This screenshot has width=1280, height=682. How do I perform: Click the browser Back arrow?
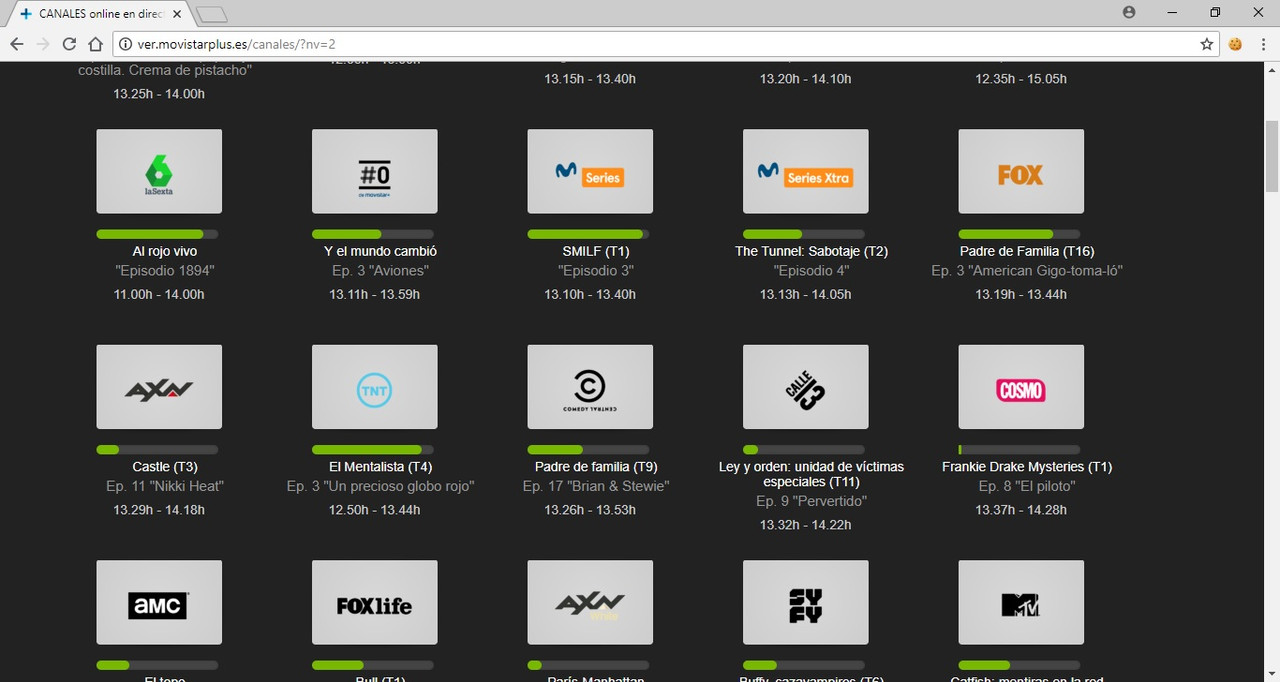point(17,44)
